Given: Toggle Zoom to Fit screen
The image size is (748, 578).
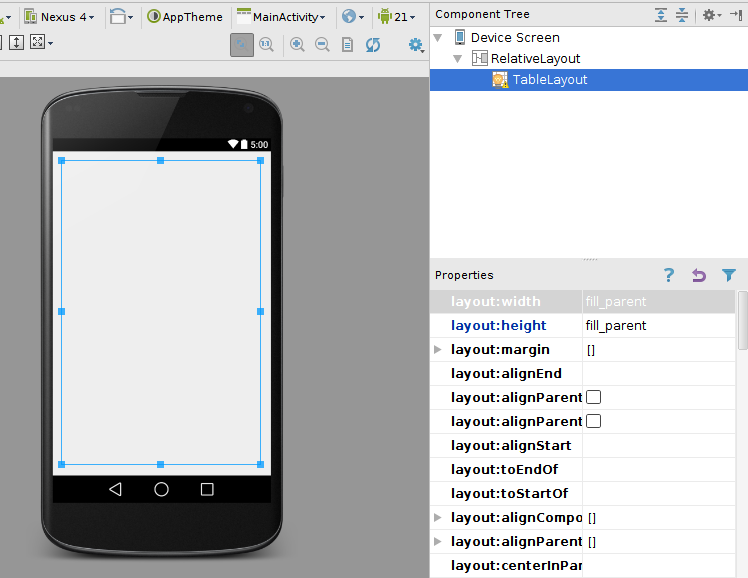Looking at the screenshot, I should (x=242, y=45).
